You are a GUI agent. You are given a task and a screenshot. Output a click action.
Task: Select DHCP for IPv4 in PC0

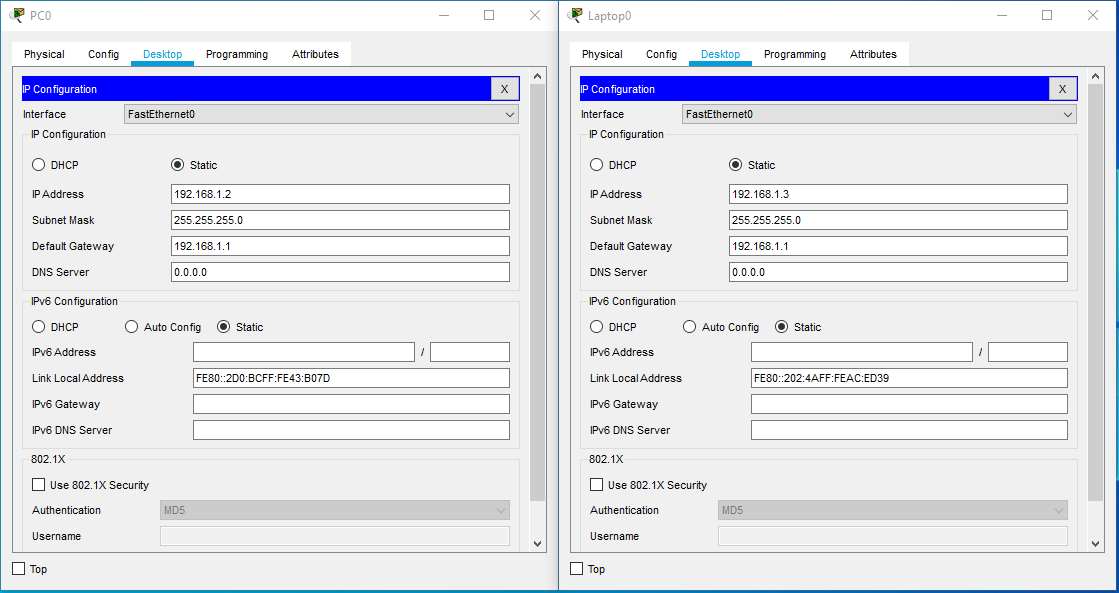pos(39,165)
